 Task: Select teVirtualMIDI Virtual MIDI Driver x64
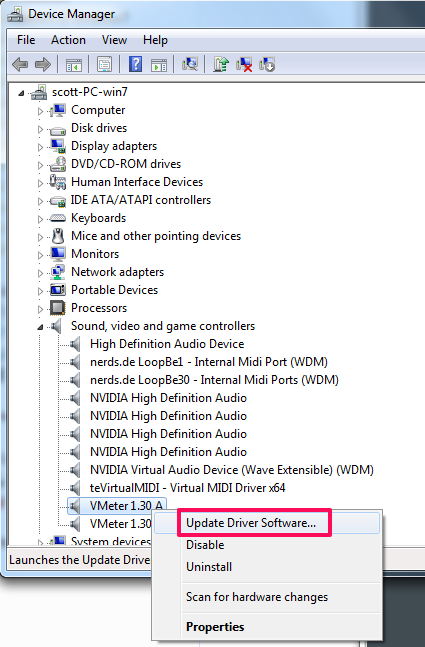[x=188, y=488]
